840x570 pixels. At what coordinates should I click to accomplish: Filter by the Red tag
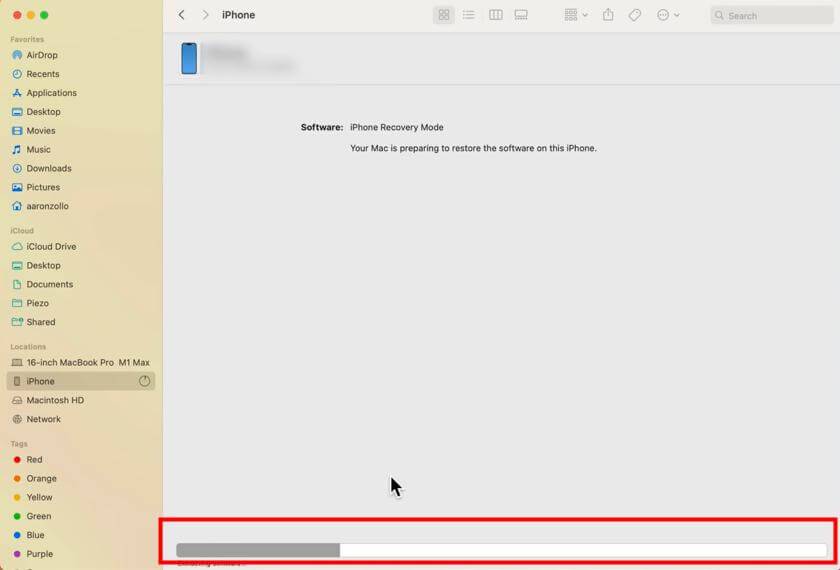[x=80, y=460]
